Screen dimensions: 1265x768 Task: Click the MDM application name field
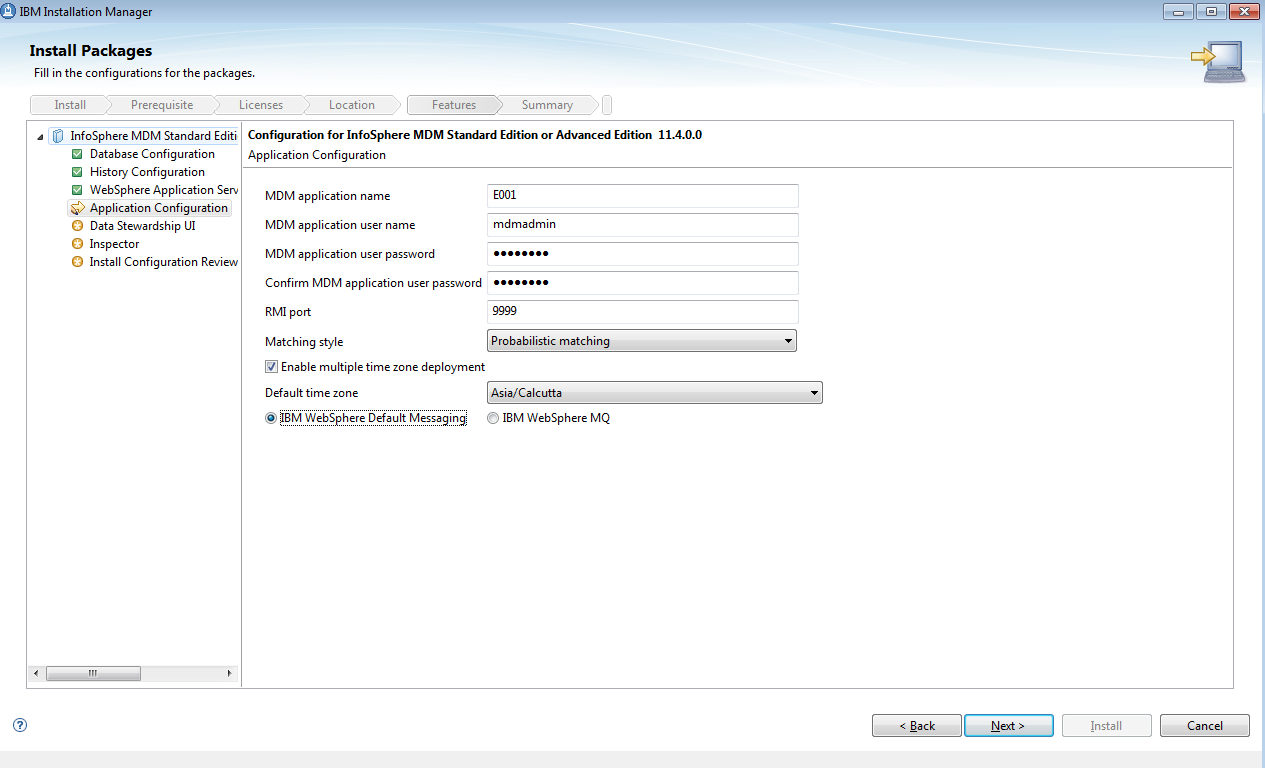pyautogui.click(x=643, y=196)
